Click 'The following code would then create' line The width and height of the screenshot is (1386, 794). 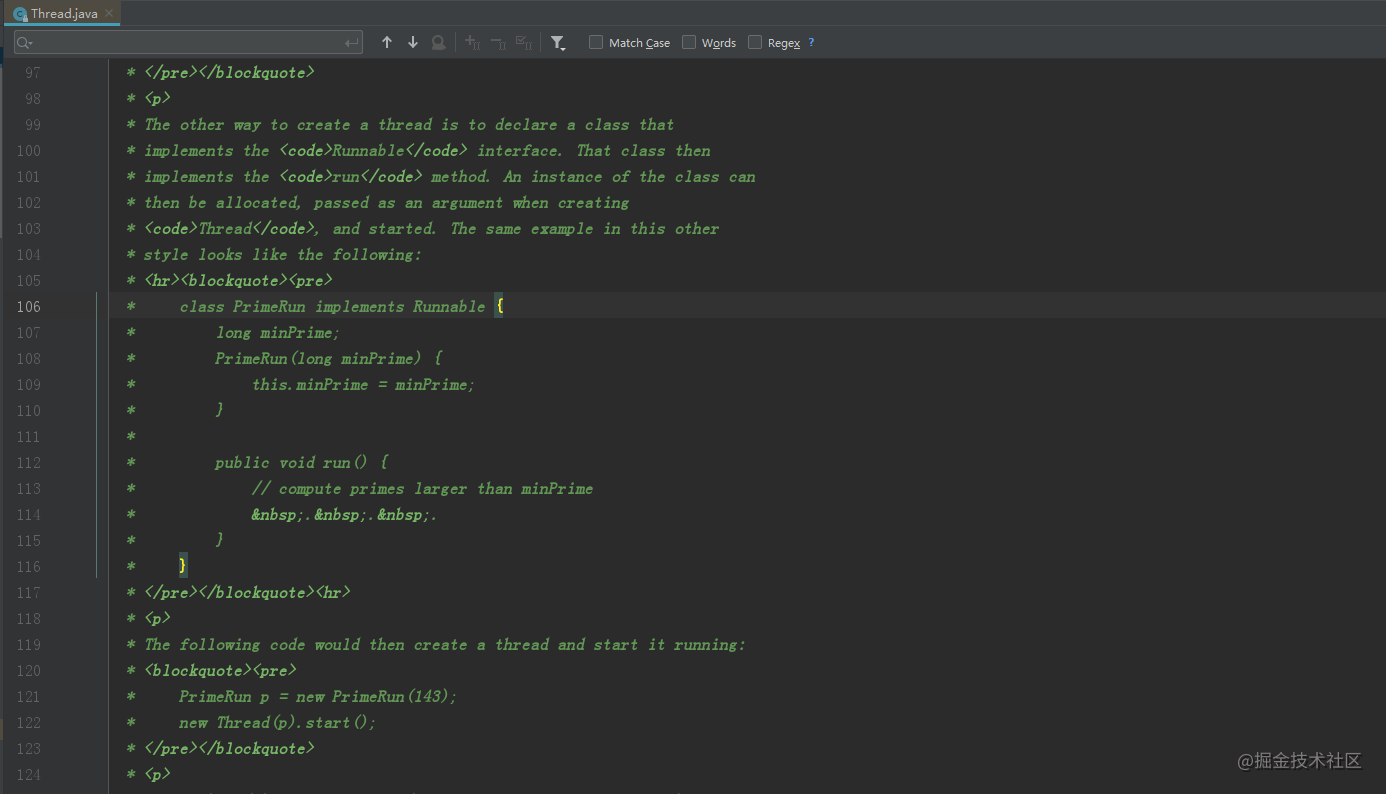click(445, 644)
